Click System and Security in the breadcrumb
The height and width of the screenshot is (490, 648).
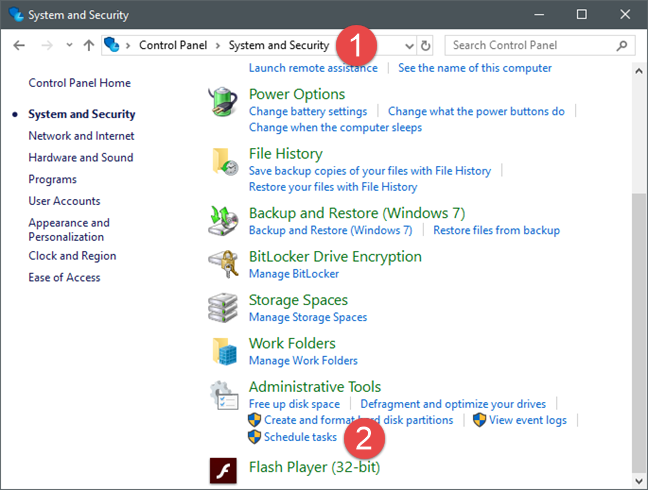point(279,45)
